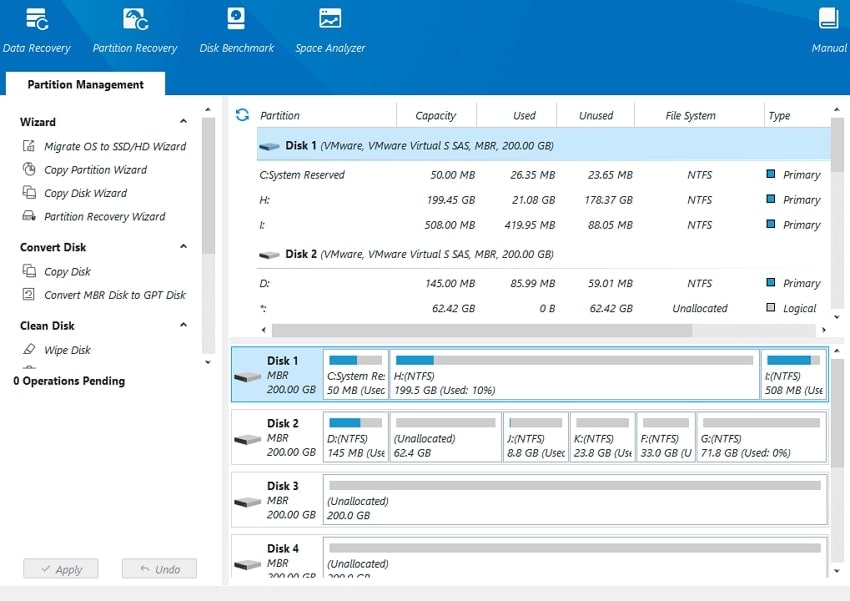Click Primary color square for D: row
Viewport: 850px width, 601px height.
(x=770, y=282)
